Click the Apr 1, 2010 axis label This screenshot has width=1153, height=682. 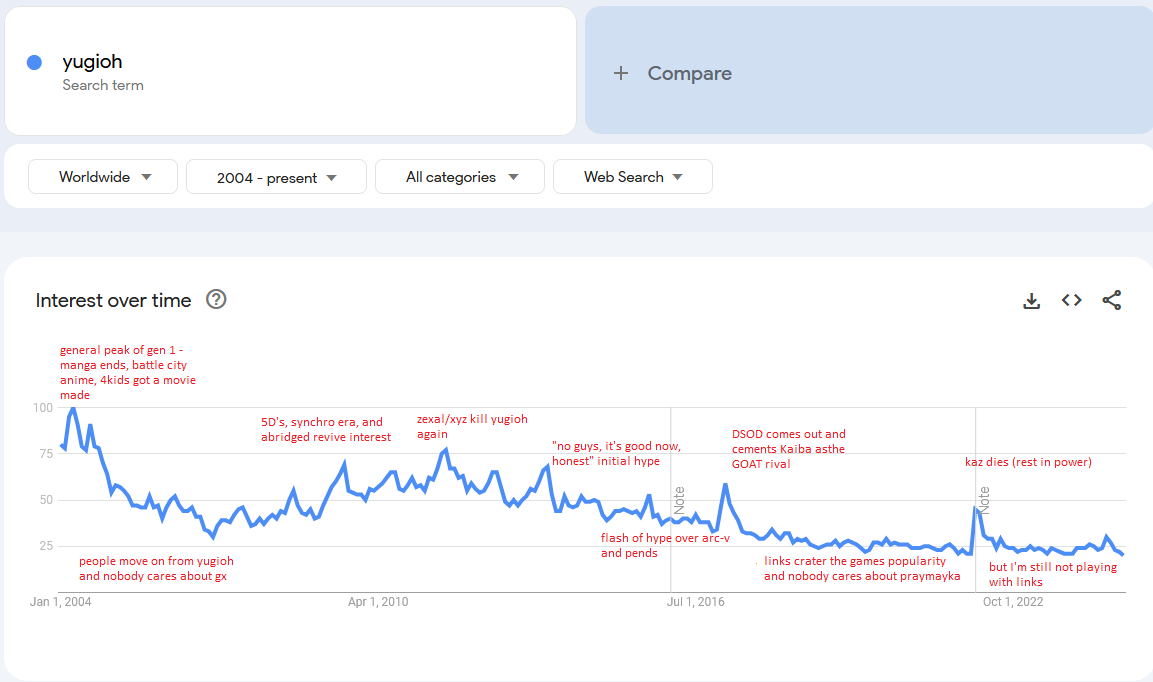click(378, 602)
